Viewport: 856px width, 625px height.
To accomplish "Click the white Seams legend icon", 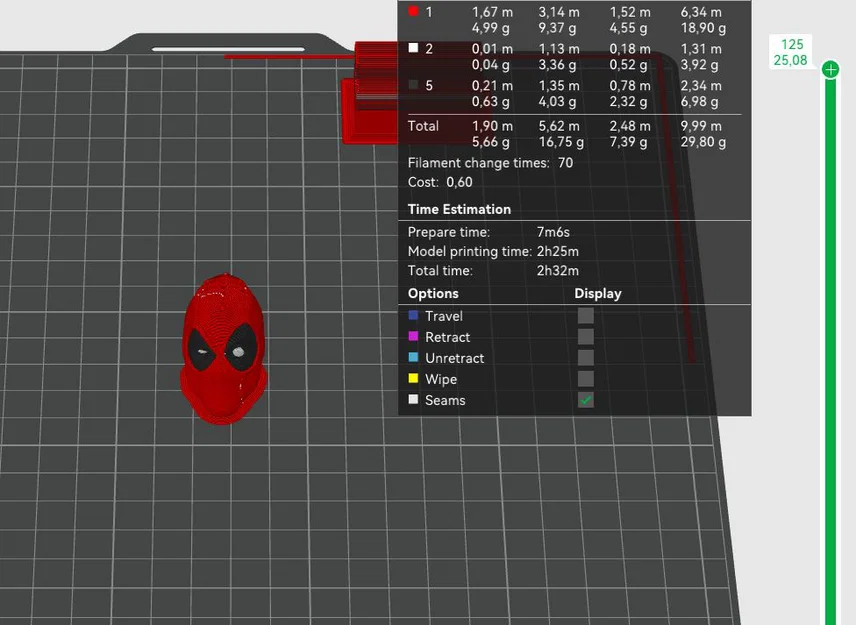I will (x=413, y=400).
